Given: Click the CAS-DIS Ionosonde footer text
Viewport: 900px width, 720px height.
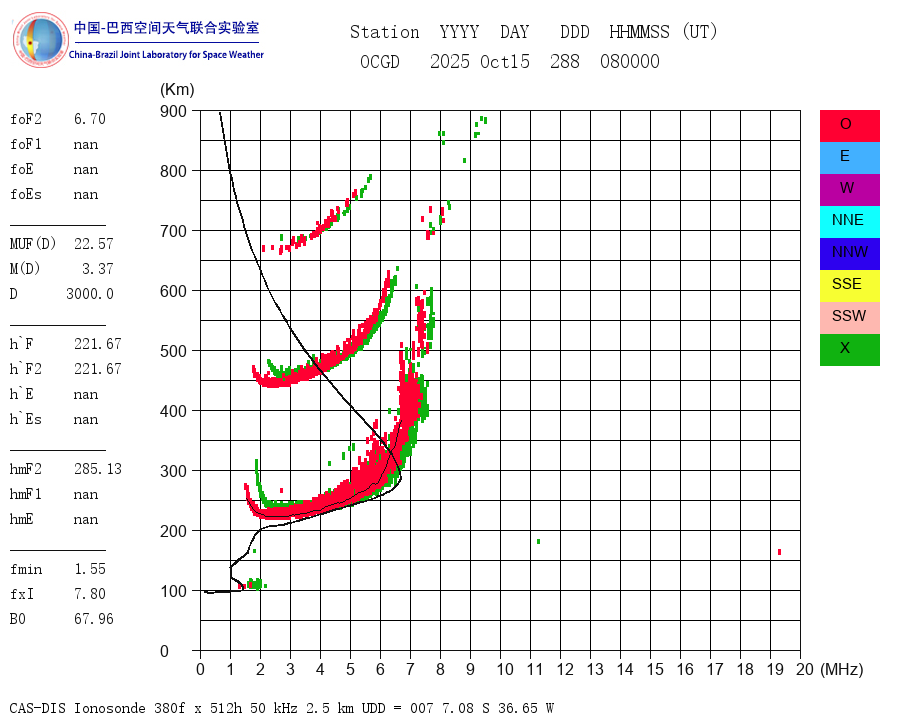Looking at the screenshot, I should (281, 708).
